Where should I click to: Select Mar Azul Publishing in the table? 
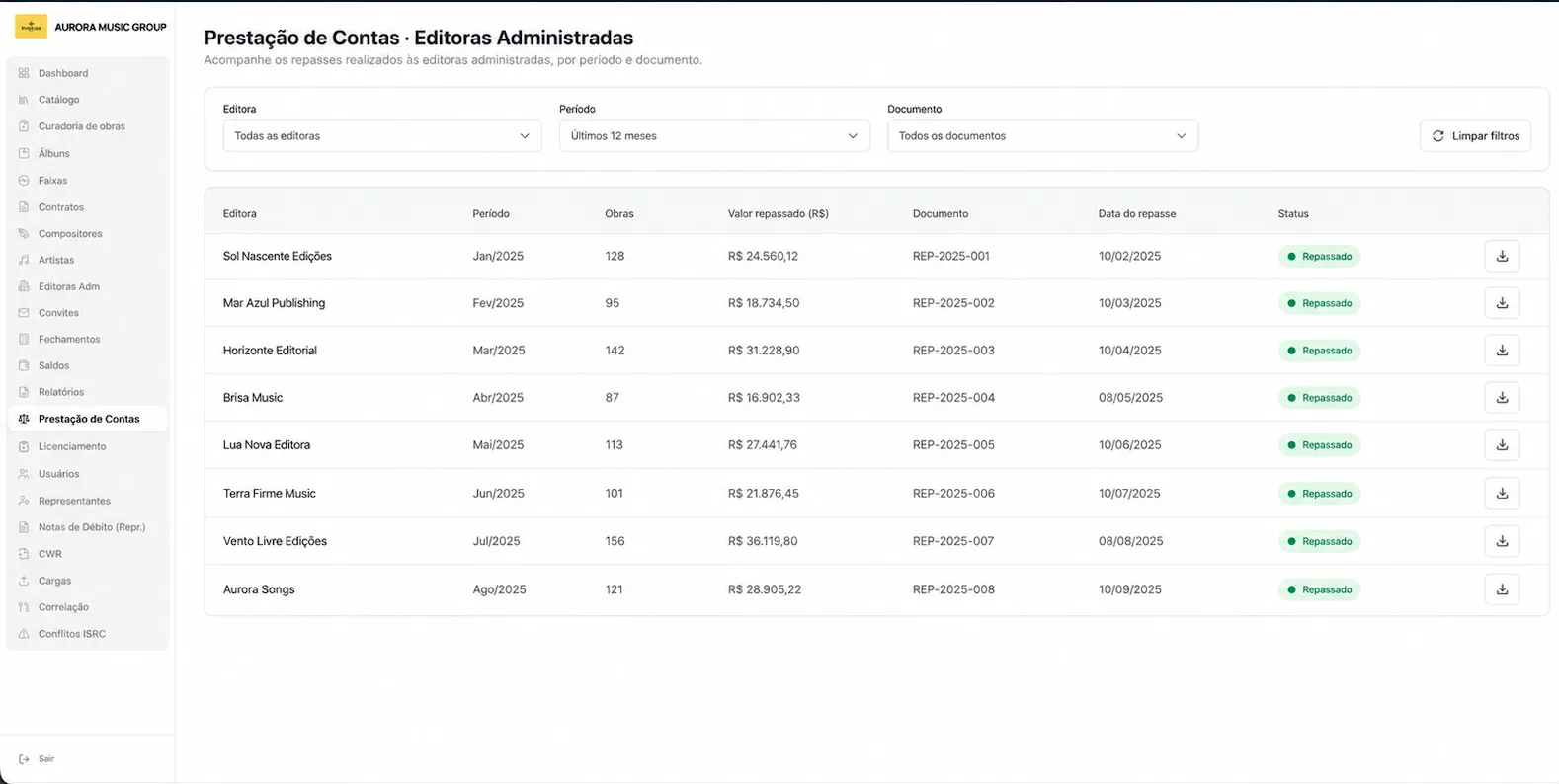[274, 303]
